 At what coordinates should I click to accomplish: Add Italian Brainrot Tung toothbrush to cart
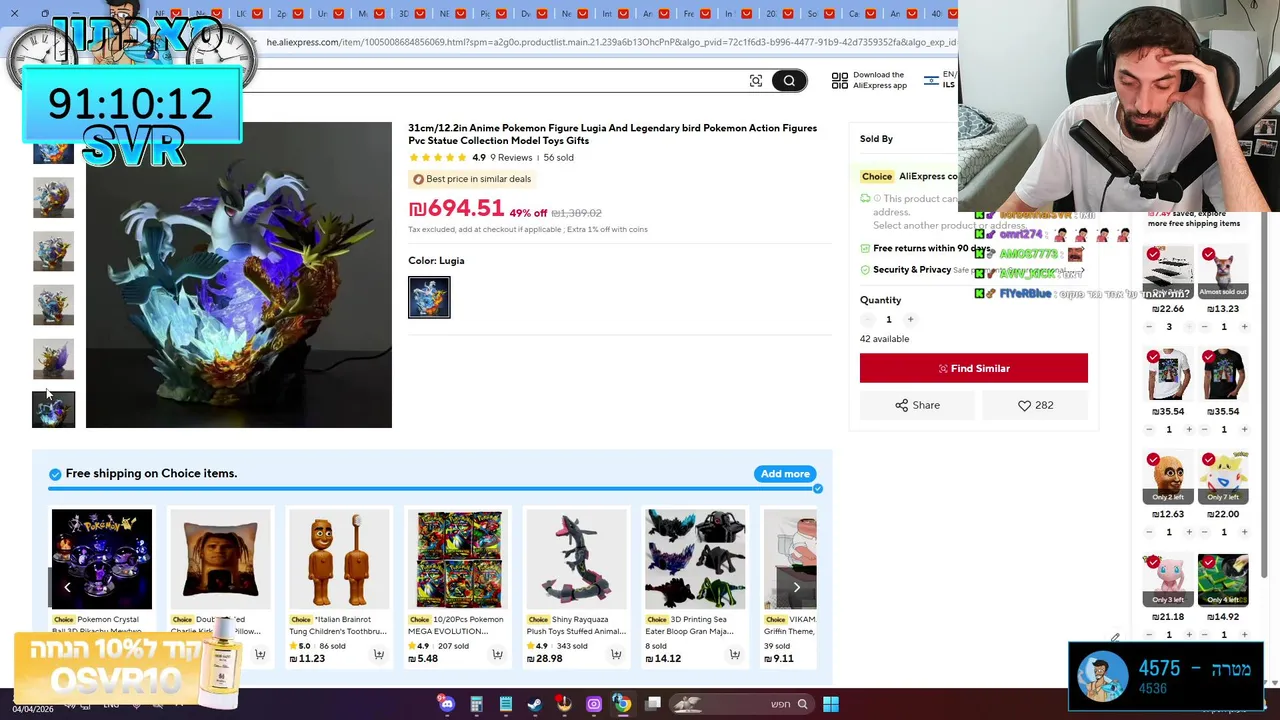pyautogui.click(x=379, y=655)
